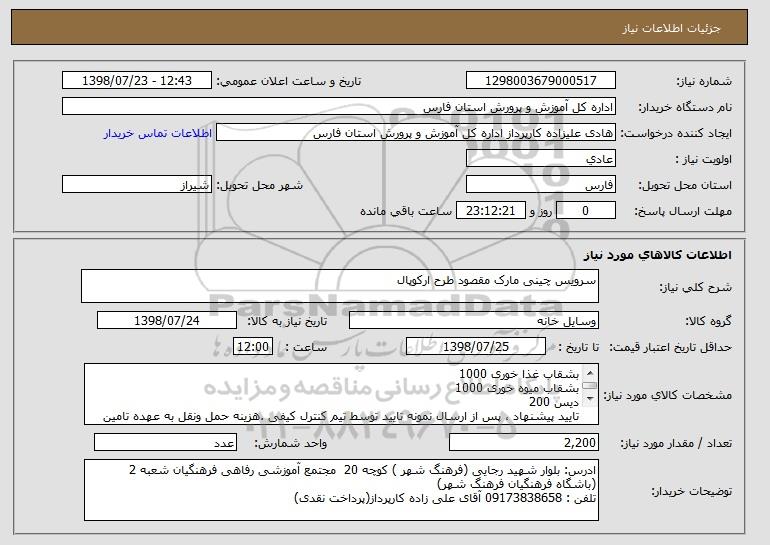Click the scrollbar thumb in specifications box

click(x=590, y=386)
